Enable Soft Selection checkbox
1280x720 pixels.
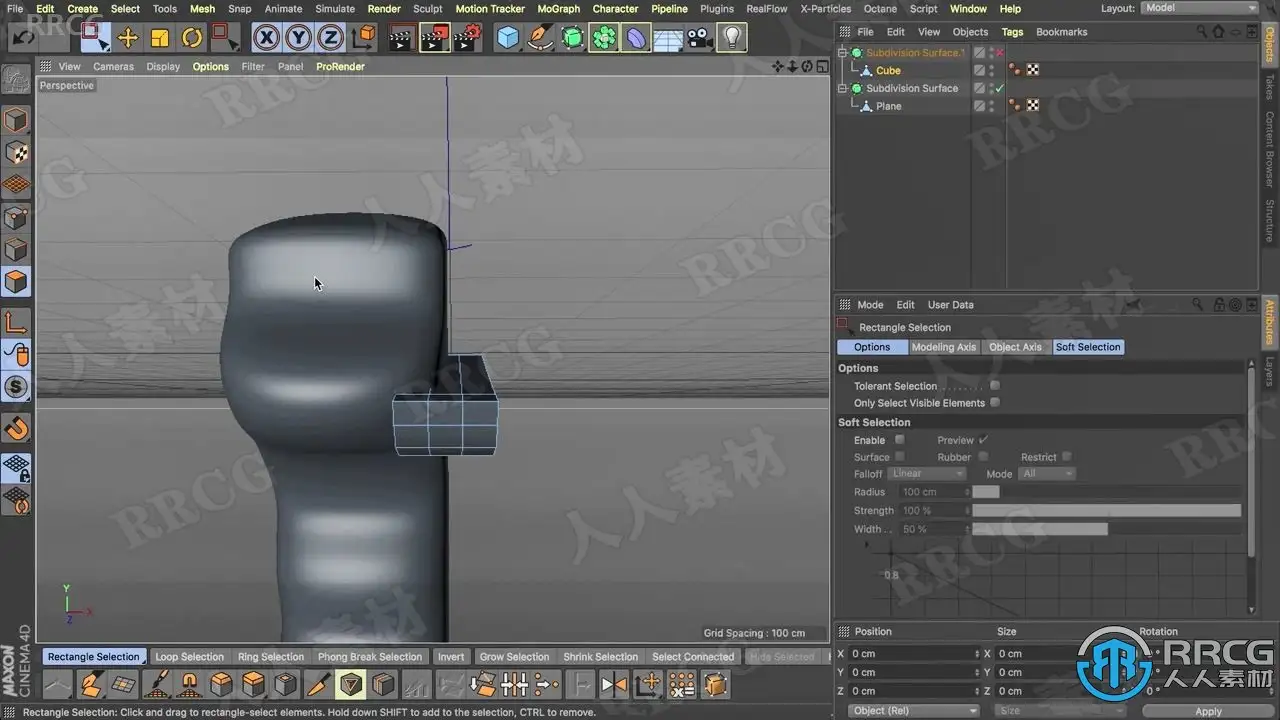pyautogui.click(x=900, y=440)
